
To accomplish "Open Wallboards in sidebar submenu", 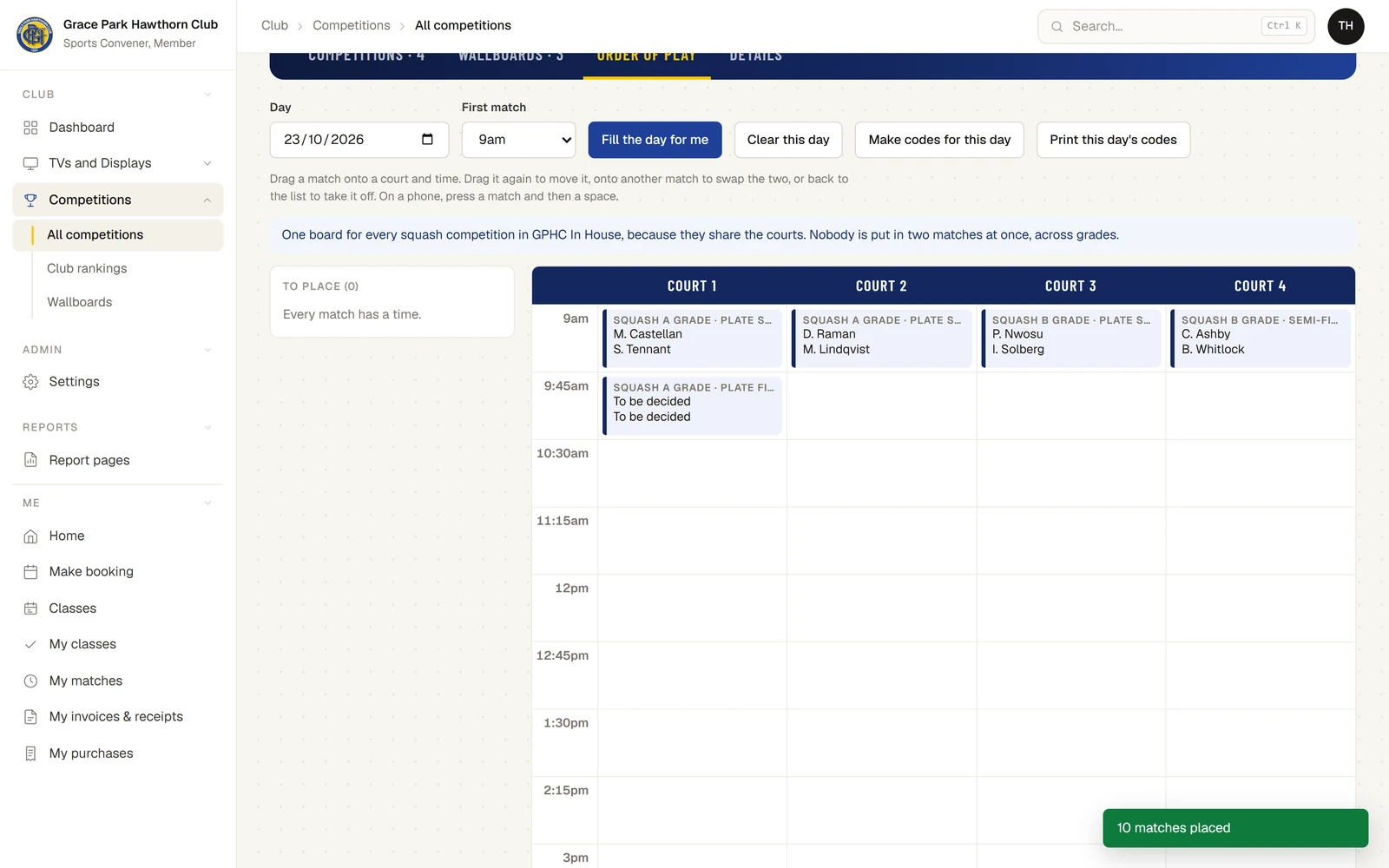I will tap(80, 302).
